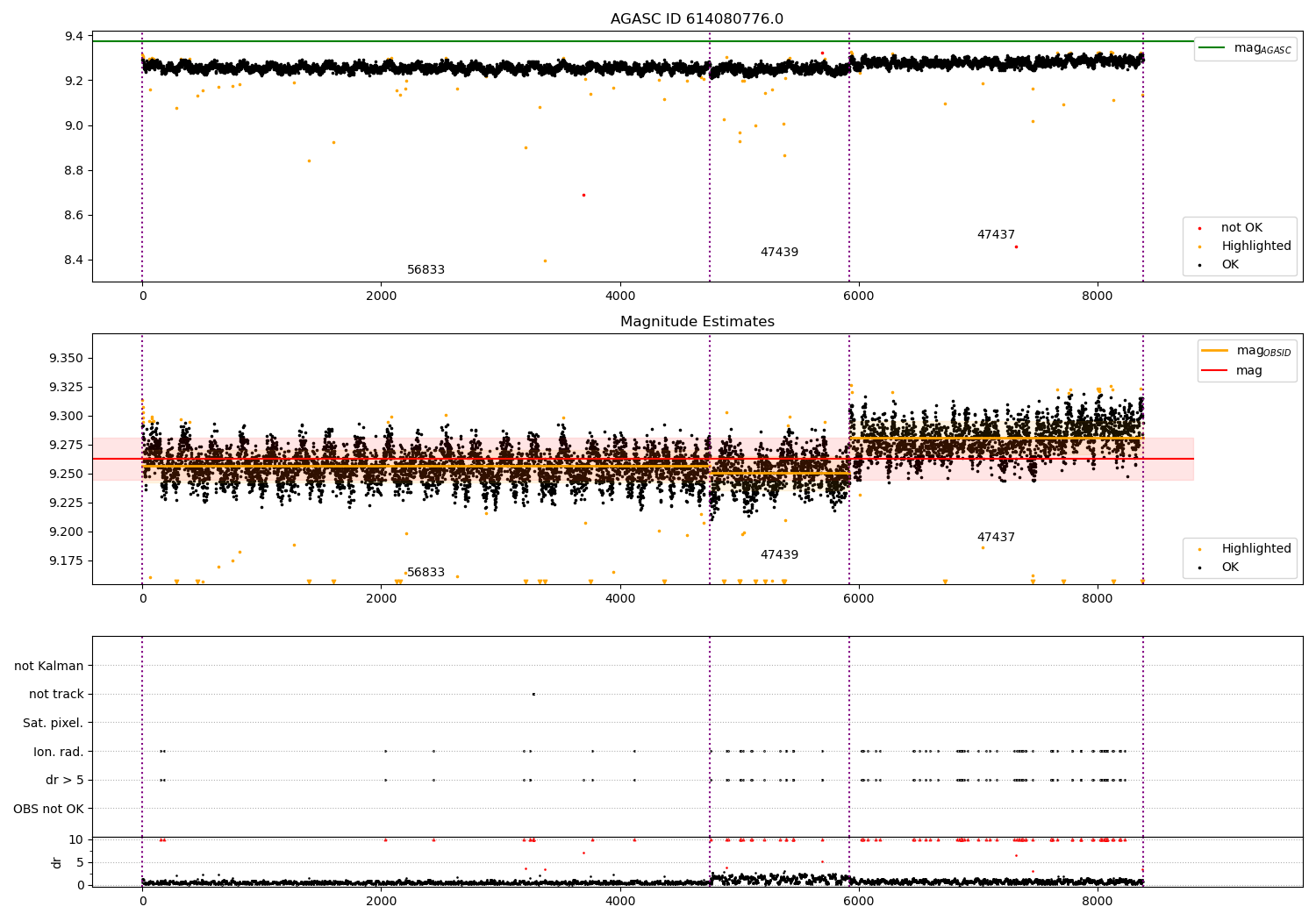Click the "OBS not OK" row label
Screen dimensions: 1316x921
[48, 810]
